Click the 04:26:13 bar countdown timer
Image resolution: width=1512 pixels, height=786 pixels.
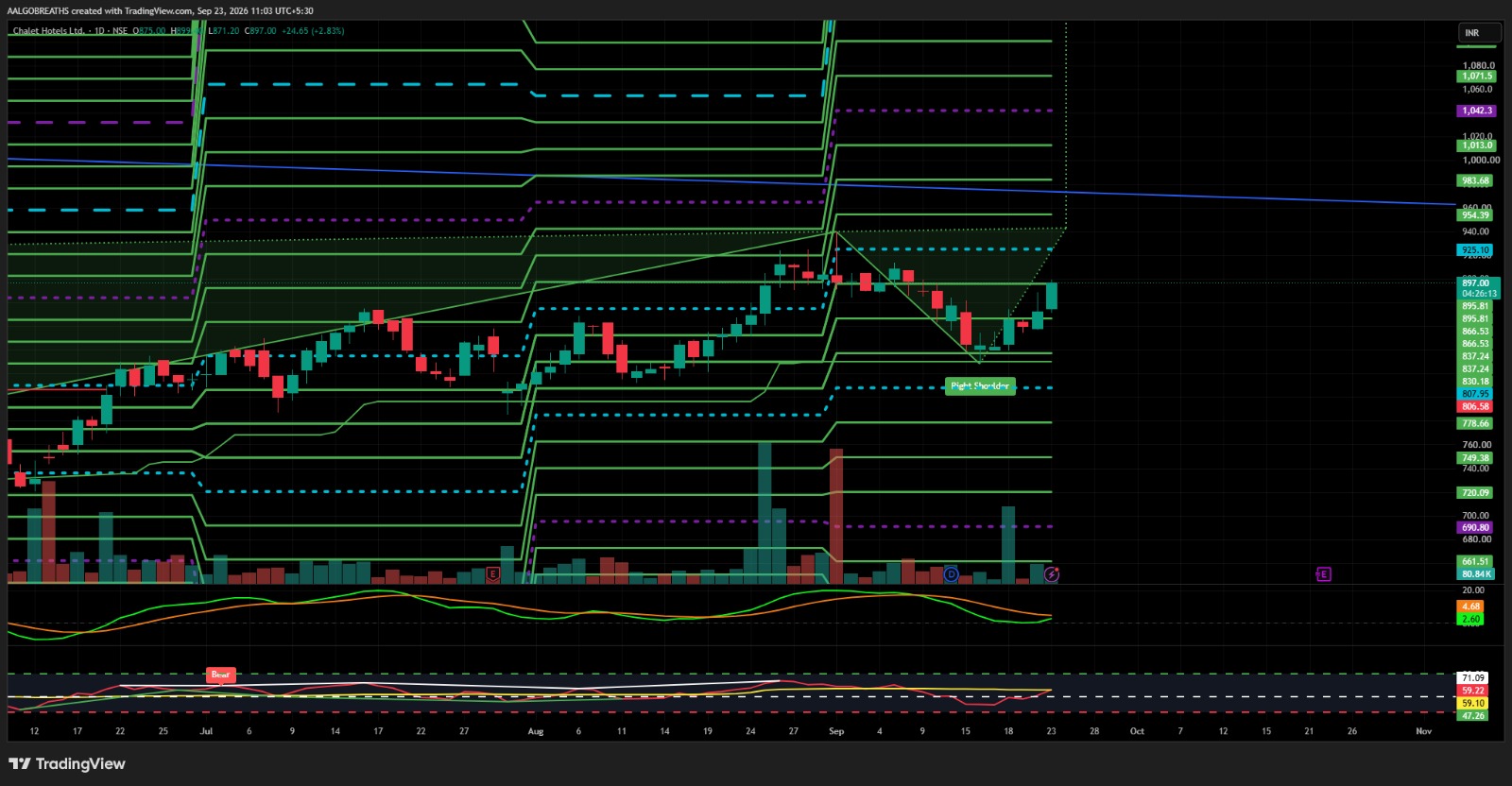coord(1479,294)
